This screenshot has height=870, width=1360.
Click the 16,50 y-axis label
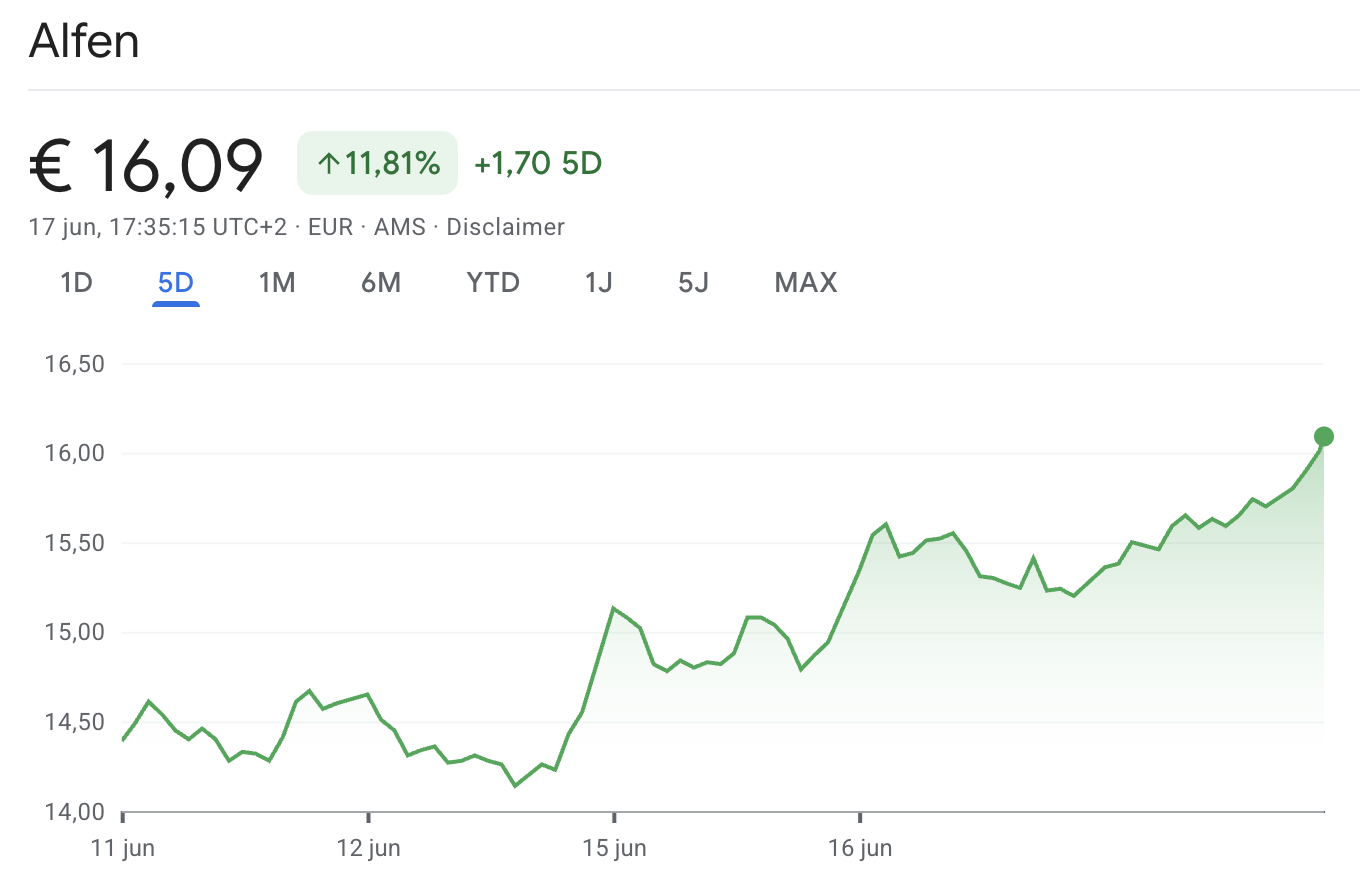75,363
